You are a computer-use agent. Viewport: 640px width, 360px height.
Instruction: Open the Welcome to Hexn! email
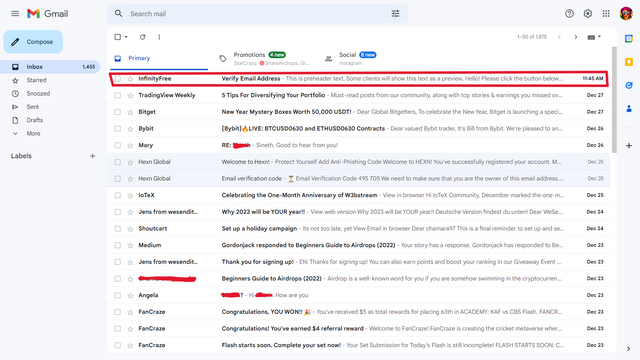click(x=359, y=162)
